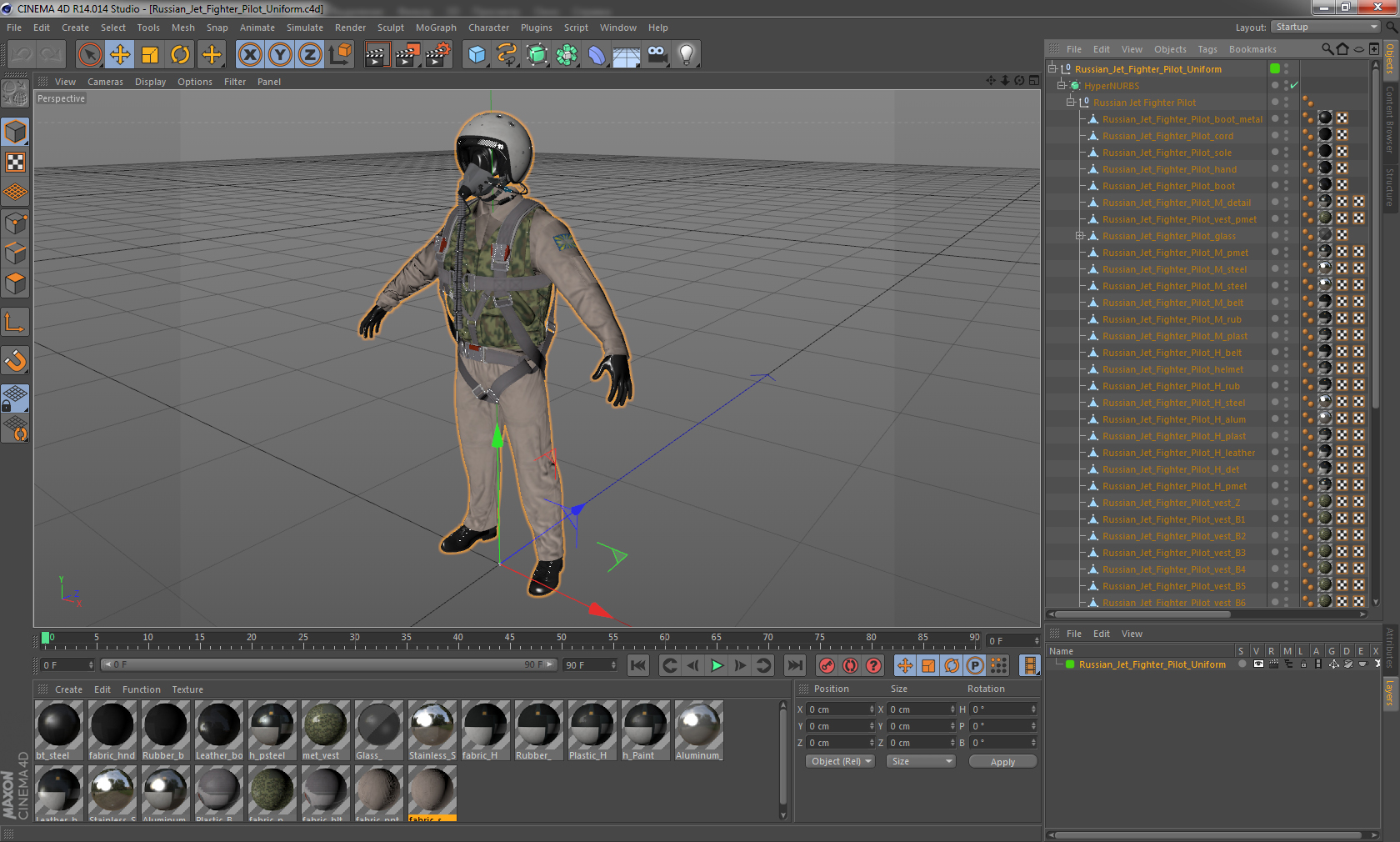The height and width of the screenshot is (842, 1400).
Task: Toggle Y axis lock
Action: (280, 55)
